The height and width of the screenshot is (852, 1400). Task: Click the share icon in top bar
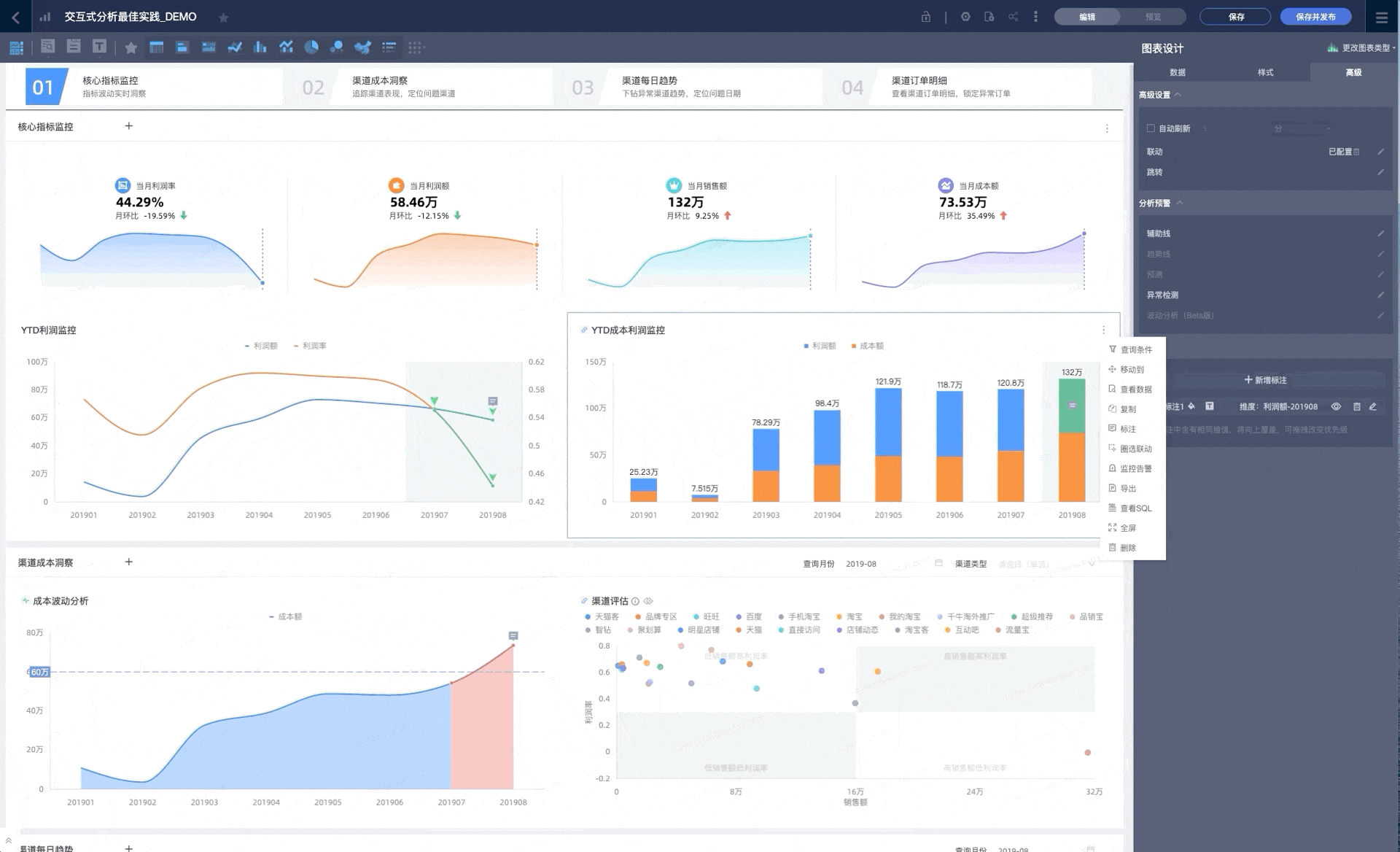[x=1013, y=16]
